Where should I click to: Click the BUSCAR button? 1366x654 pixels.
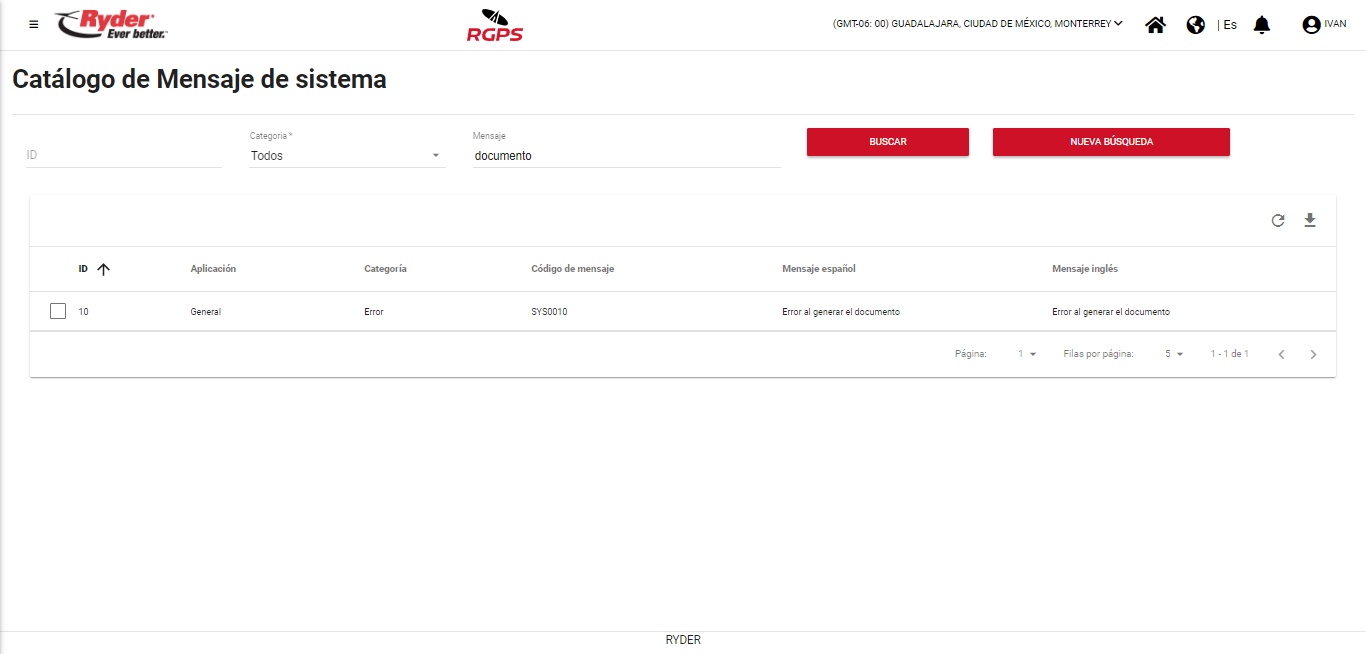pyautogui.click(x=887, y=142)
